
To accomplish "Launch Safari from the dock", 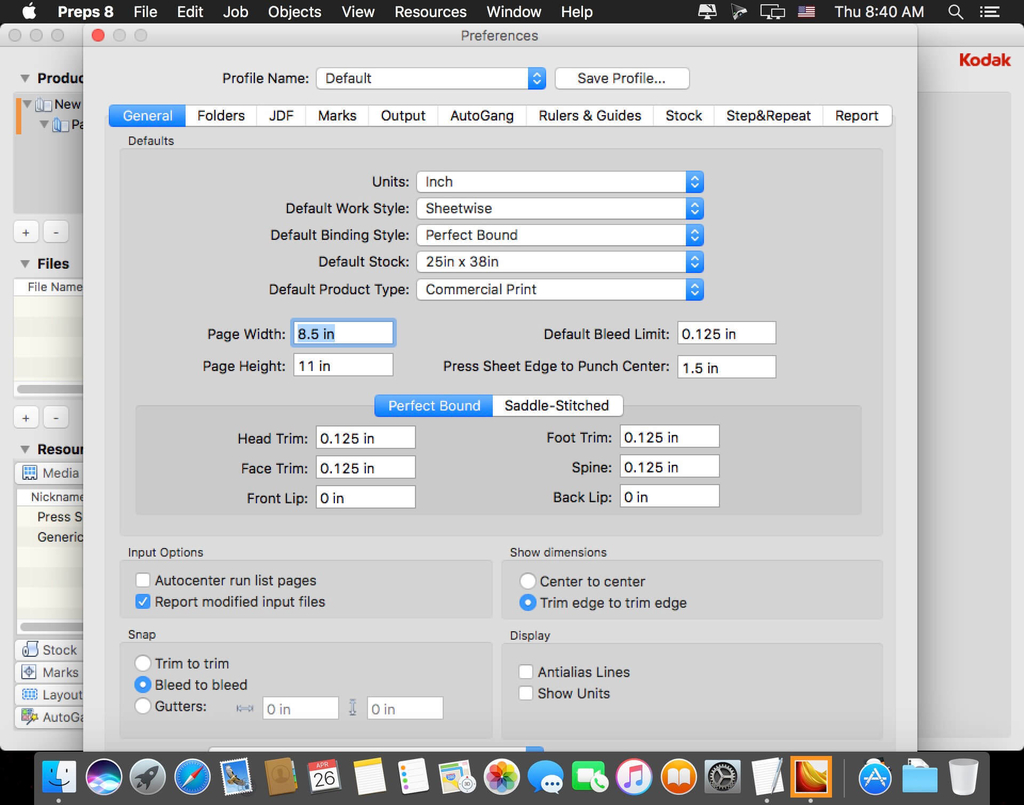I will point(192,776).
